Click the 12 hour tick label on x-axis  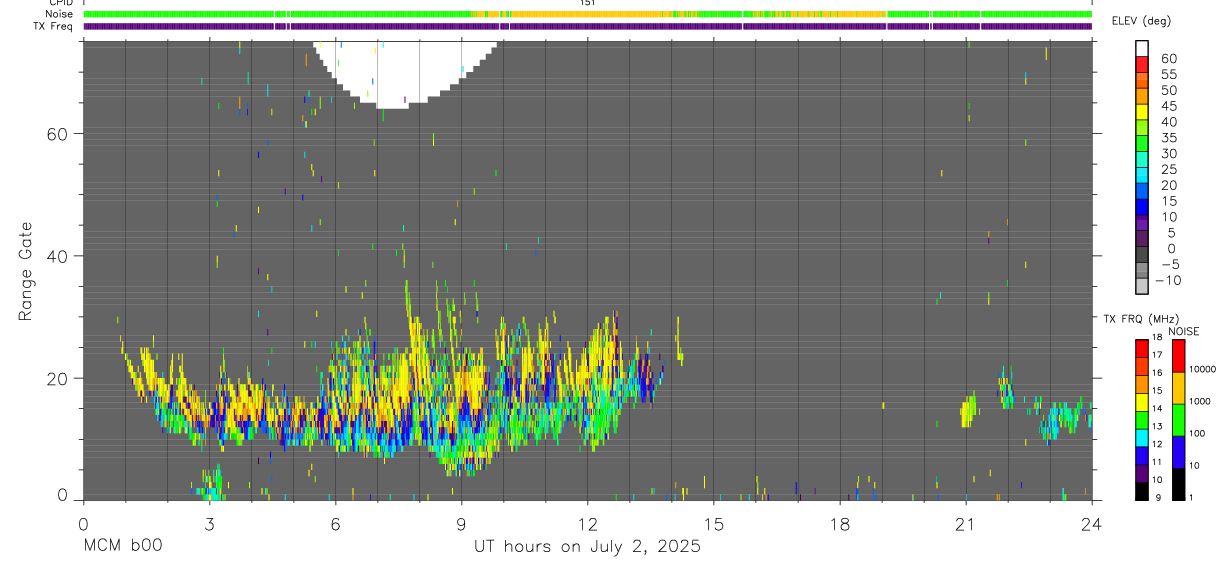(588, 524)
